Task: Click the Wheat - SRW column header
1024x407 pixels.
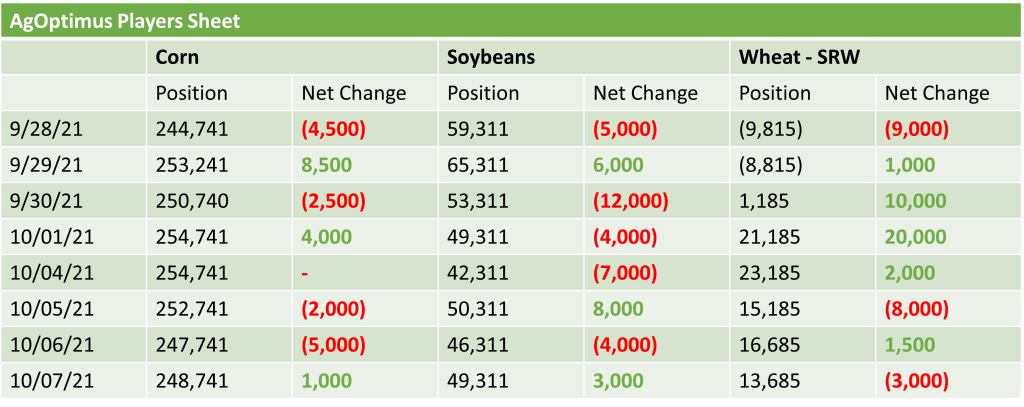Action: [x=798, y=57]
